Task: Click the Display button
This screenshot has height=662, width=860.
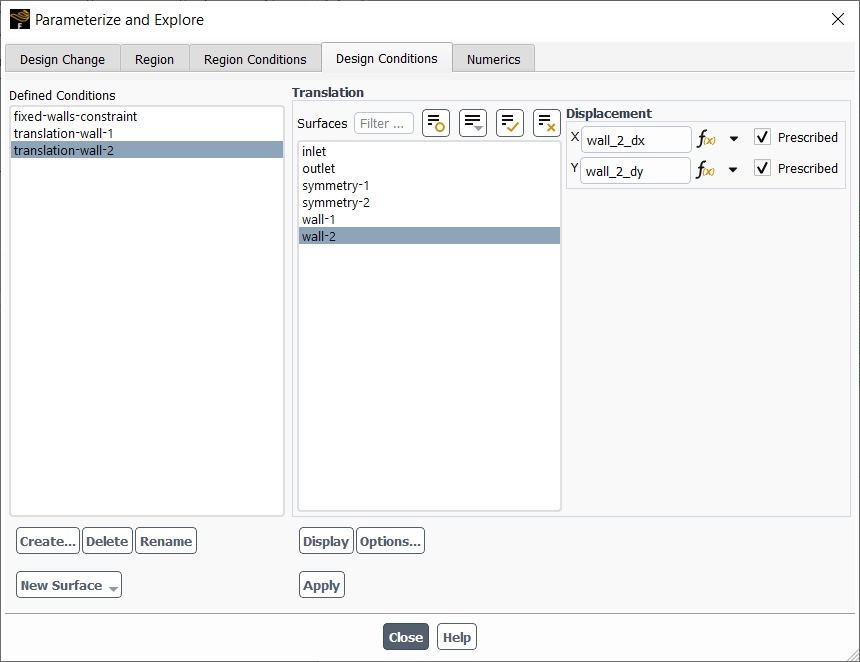Action: (x=325, y=540)
